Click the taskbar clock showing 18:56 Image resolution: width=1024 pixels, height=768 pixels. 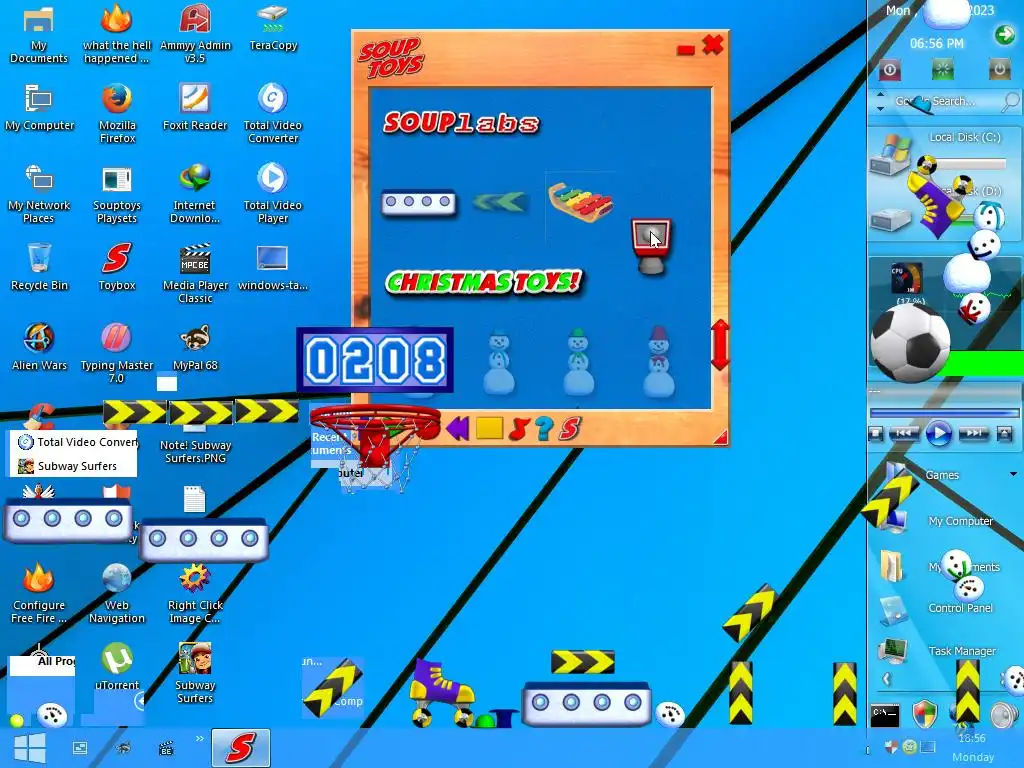pyautogui.click(x=972, y=738)
